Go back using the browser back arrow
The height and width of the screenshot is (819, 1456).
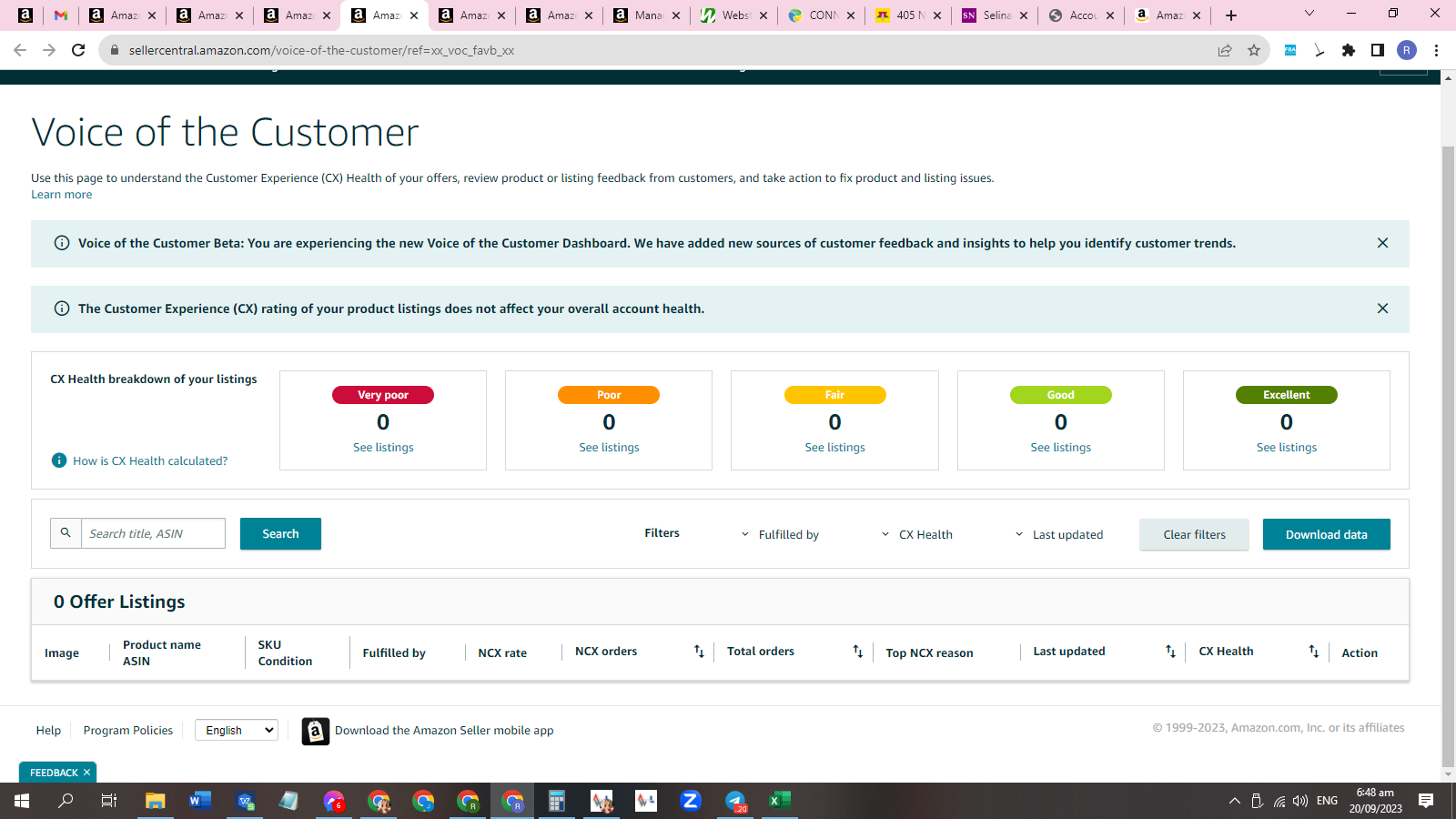[x=20, y=50]
